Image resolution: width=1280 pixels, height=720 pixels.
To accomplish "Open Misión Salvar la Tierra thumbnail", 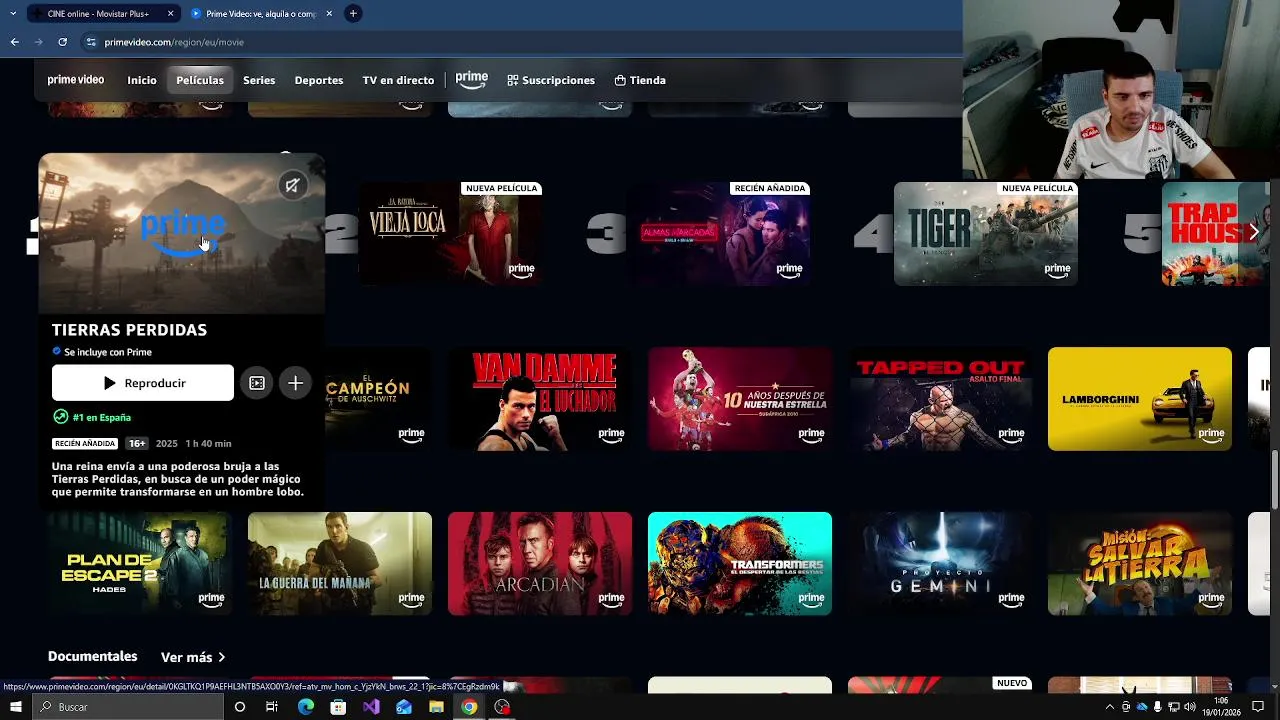I will tap(1140, 564).
